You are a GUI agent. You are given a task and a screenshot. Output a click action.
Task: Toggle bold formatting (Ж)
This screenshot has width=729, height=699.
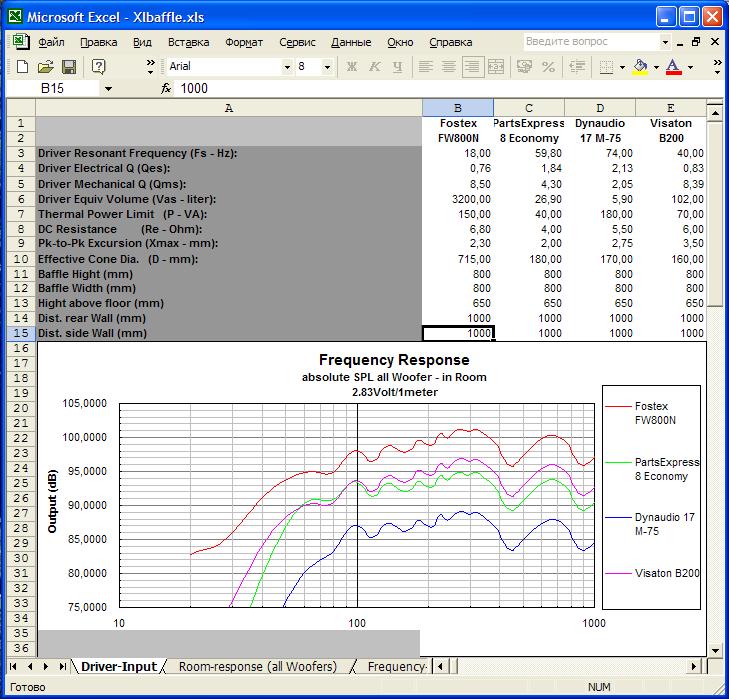351,67
